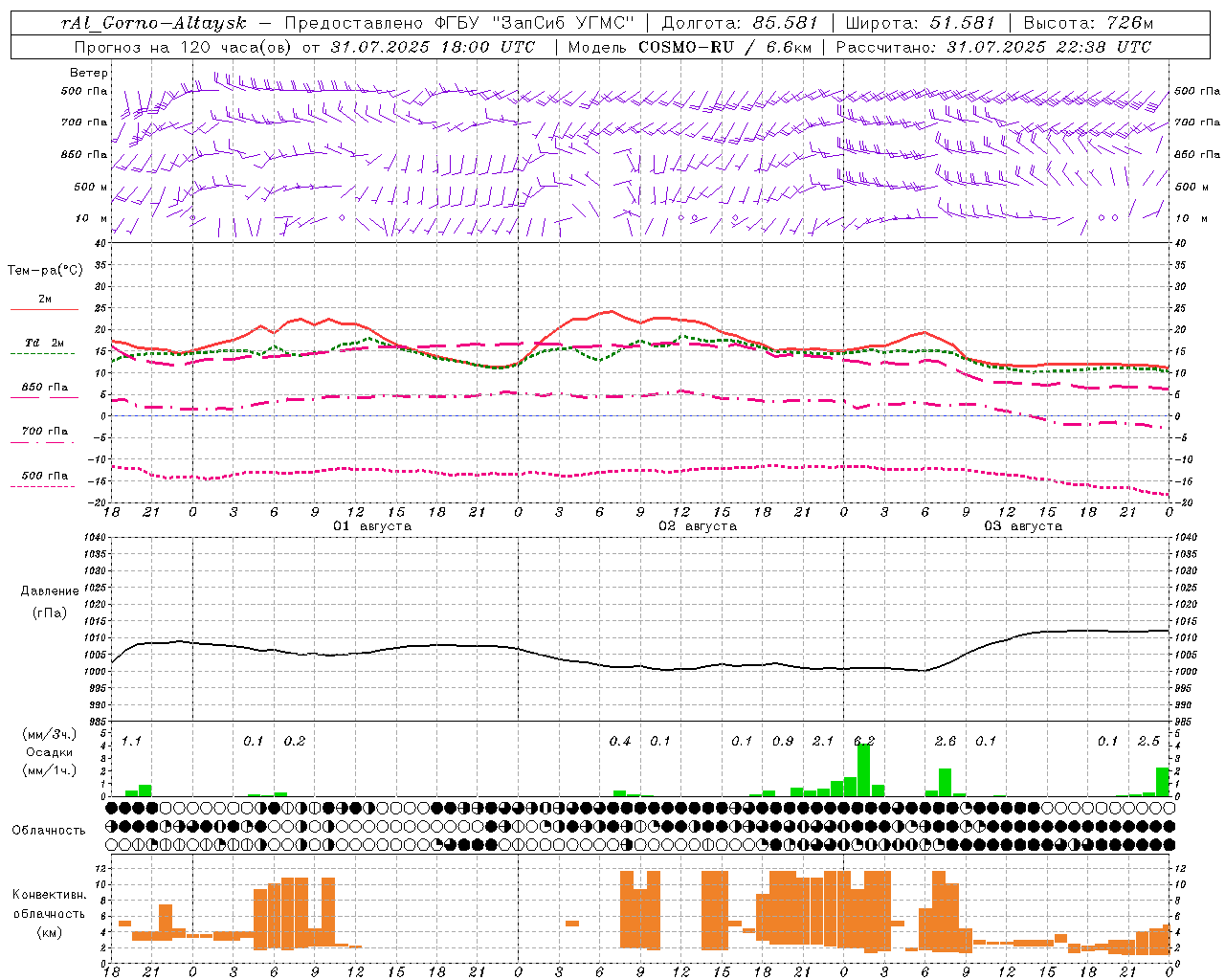Click the 3-hour precipitation total 1.1

click(131, 742)
